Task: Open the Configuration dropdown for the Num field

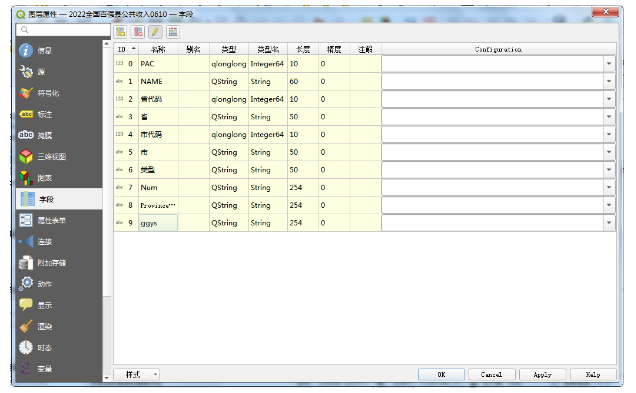Action: (609, 187)
